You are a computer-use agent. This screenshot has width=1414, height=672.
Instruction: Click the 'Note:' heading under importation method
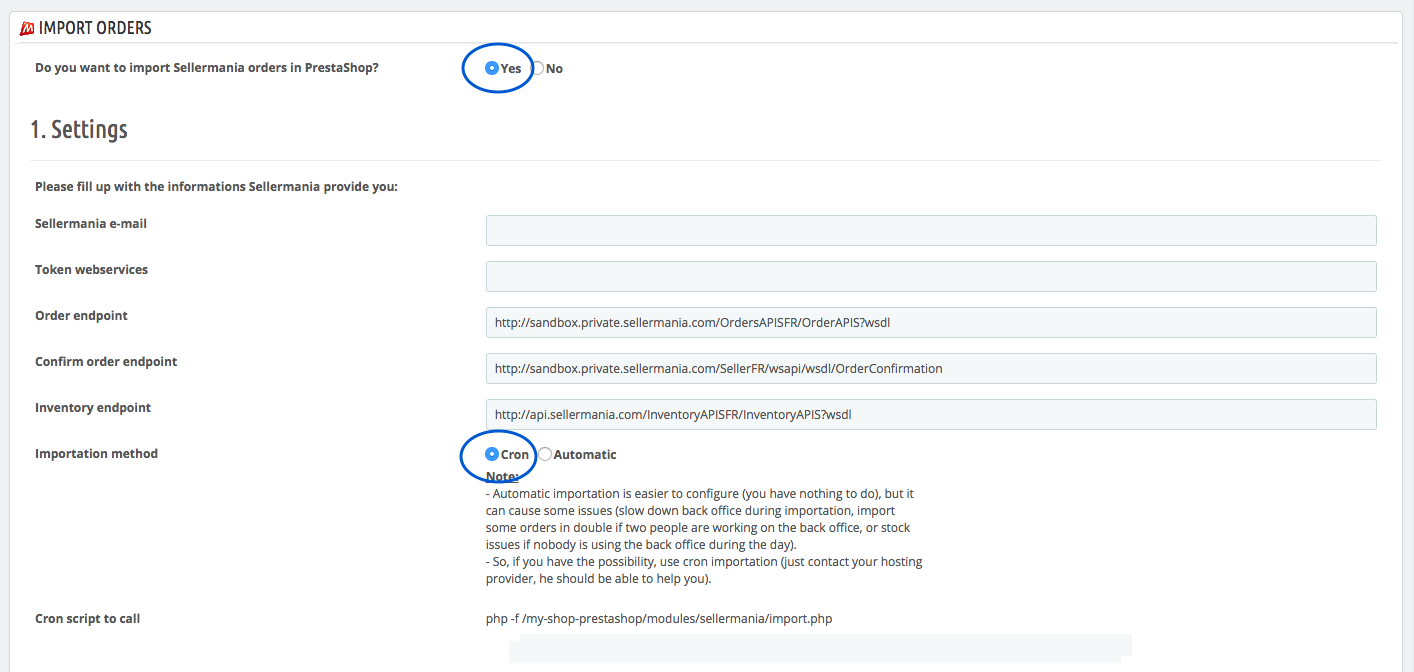tap(502, 477)
